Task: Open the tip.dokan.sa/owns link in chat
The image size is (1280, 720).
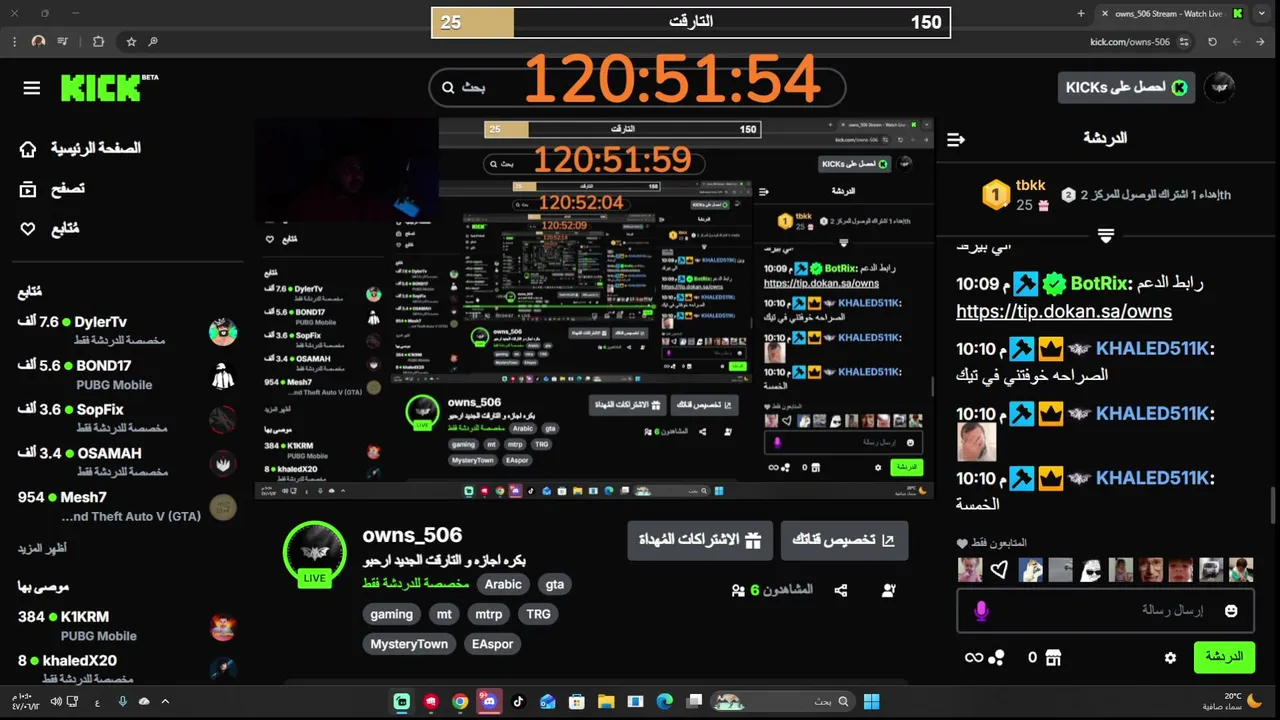Action: (1064, 311)
